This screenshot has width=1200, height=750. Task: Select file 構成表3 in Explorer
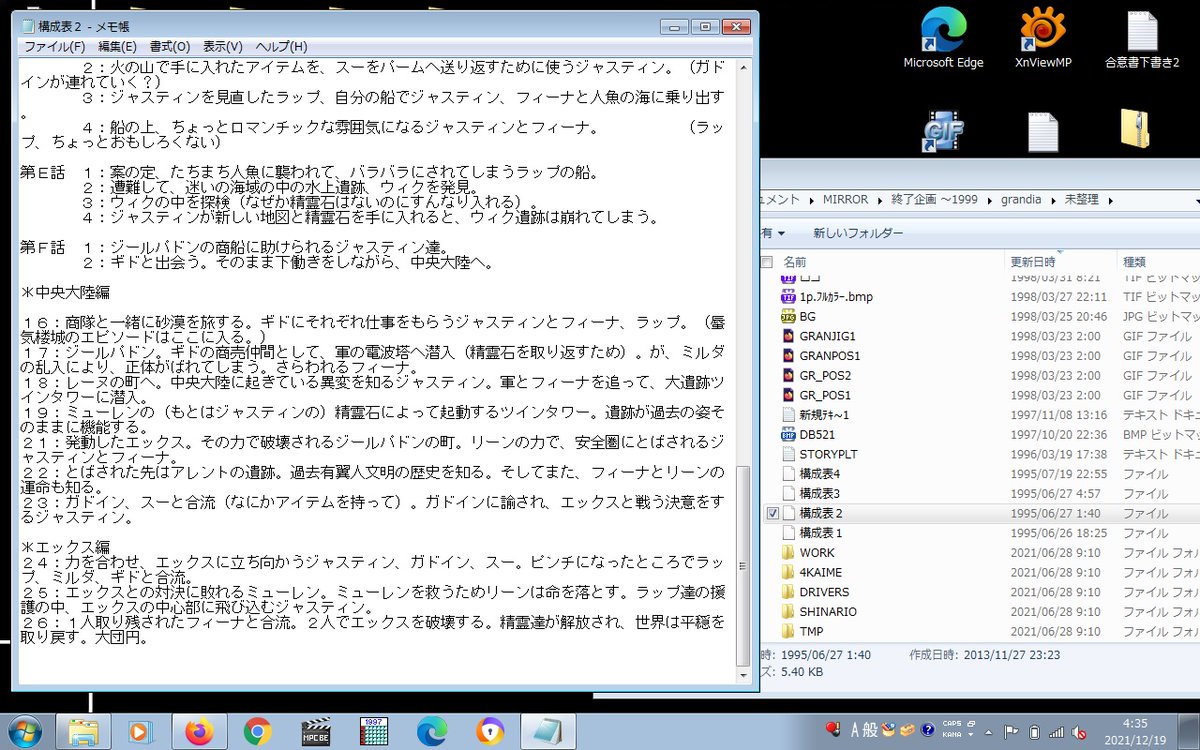[819, 493]
